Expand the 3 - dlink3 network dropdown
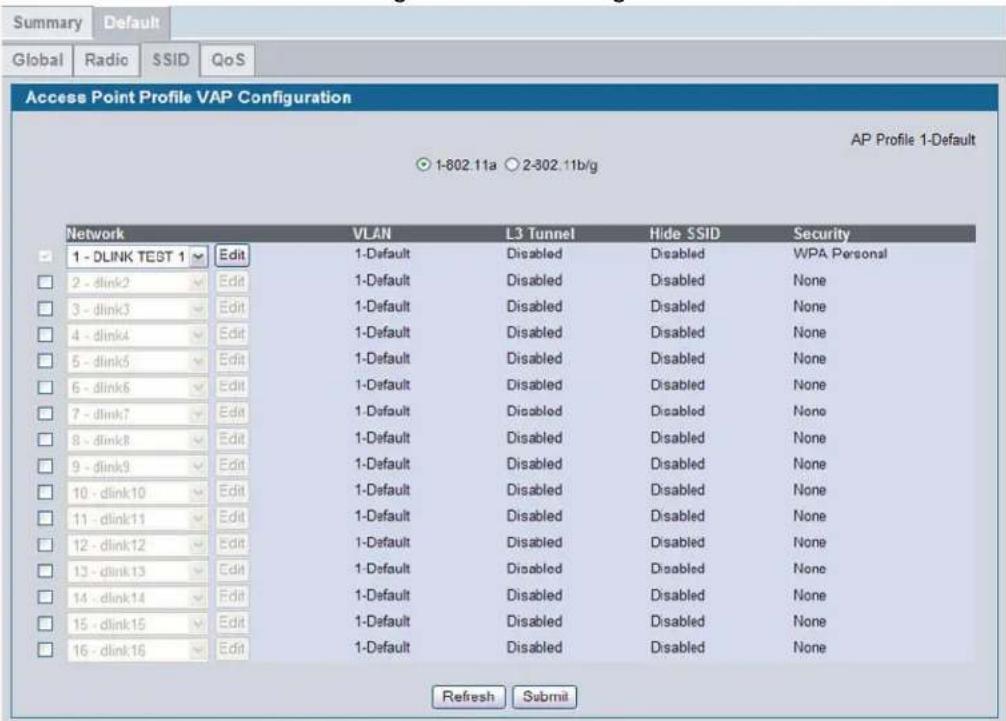1006x721 pixels. tap(137, 309)
